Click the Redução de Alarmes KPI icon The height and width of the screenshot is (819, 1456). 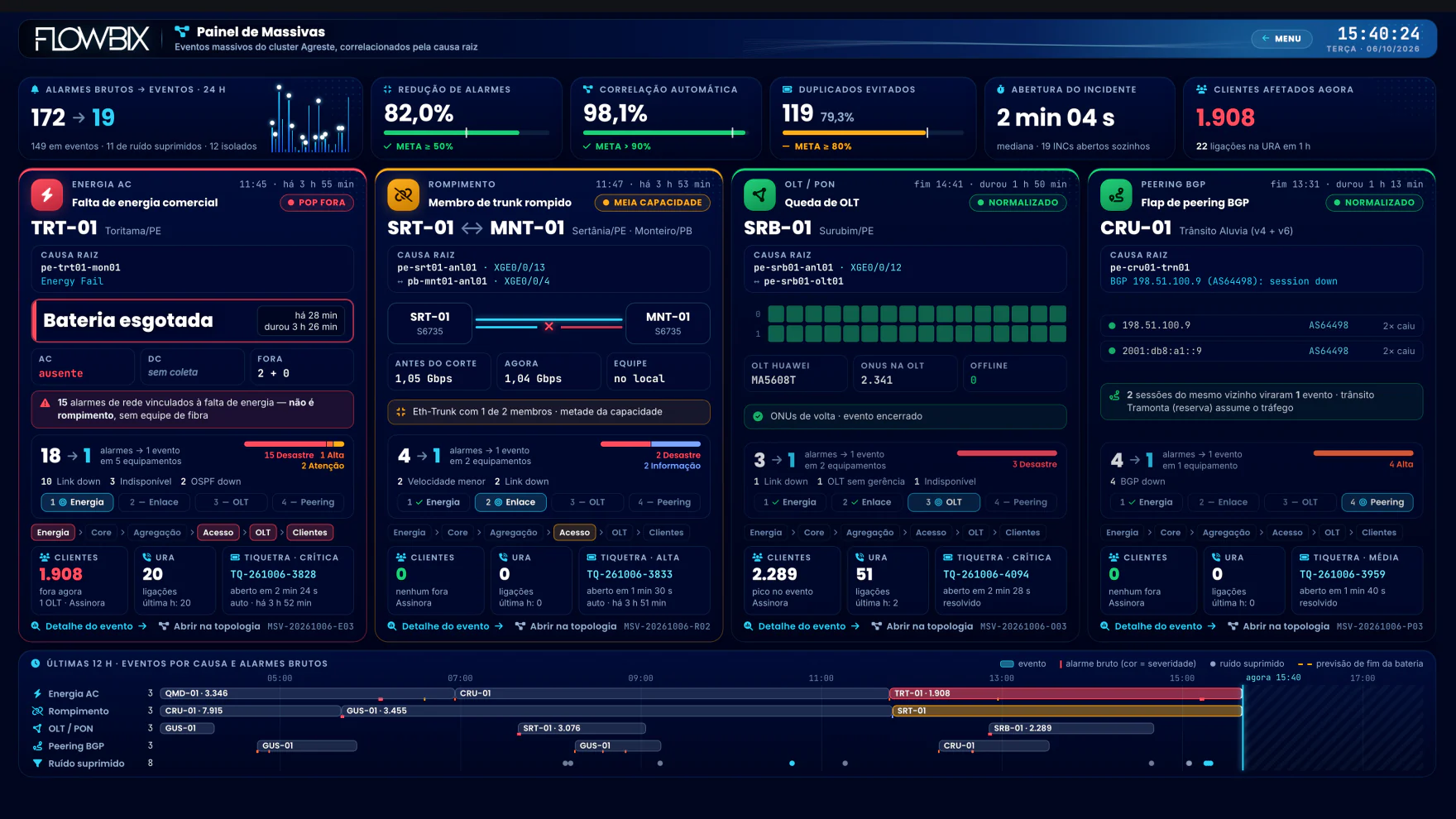388,89
